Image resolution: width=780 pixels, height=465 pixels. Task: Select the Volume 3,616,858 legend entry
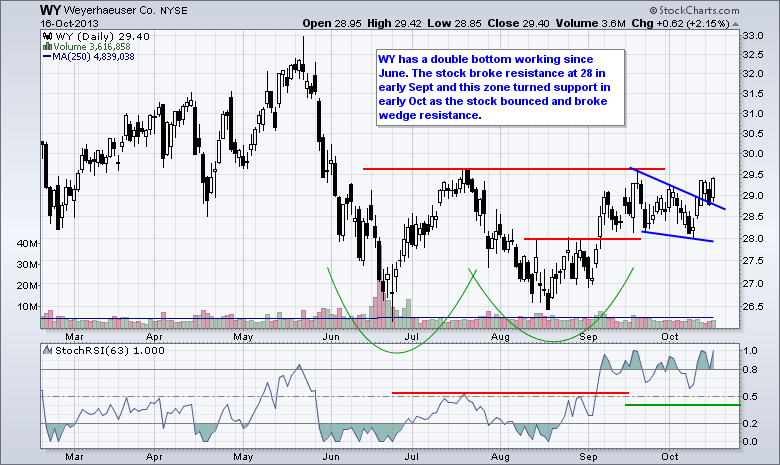coord(92,47)
